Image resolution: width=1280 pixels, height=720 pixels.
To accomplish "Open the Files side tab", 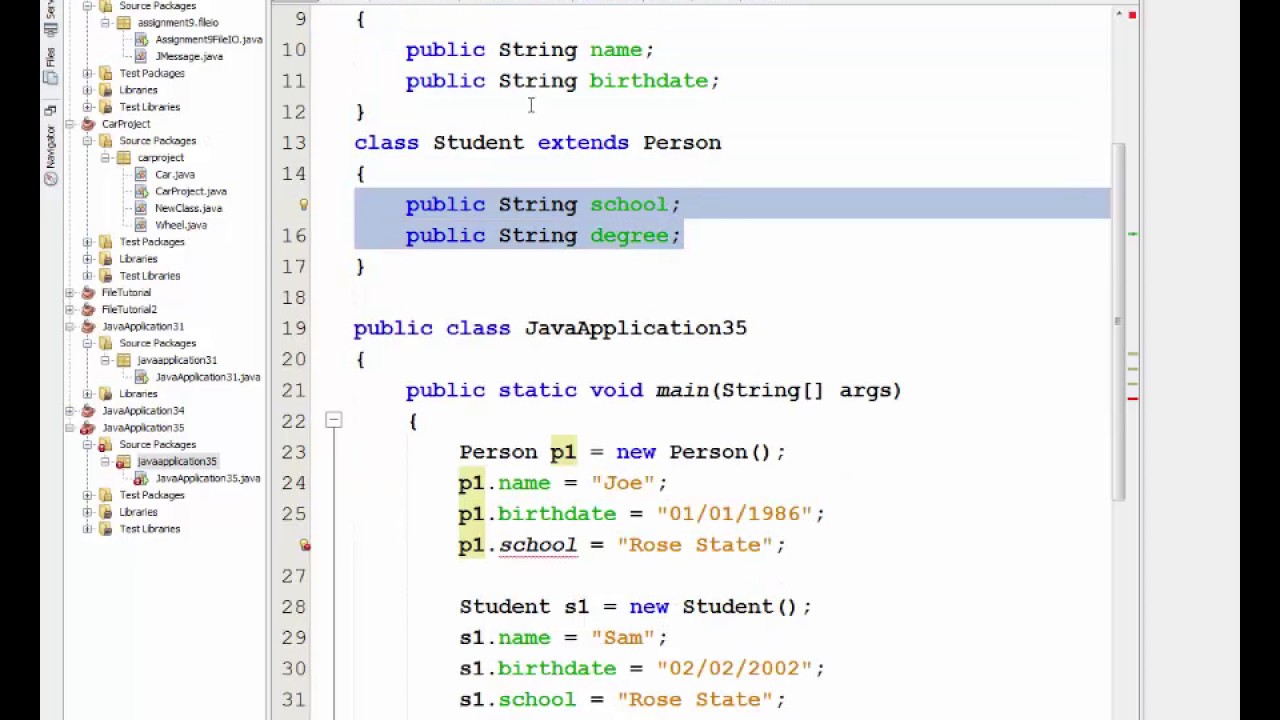I will pyautogui.click(x=50, y=65).
